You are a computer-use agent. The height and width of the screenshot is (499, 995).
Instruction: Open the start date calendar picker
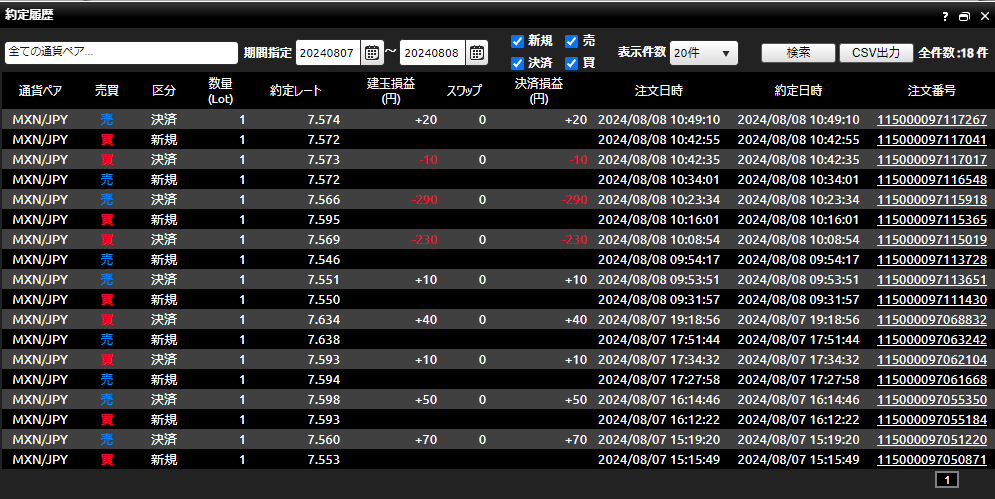[x=372, y=53]
